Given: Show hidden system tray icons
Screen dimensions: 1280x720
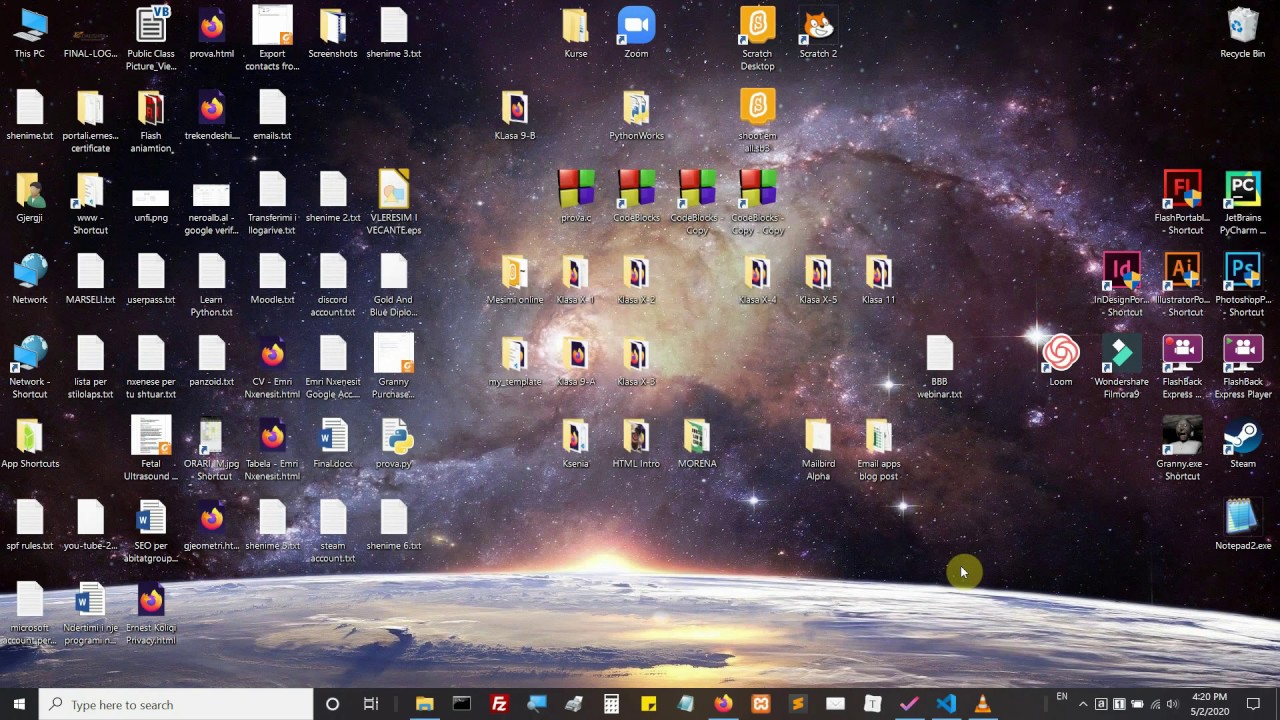Looking at the screenshot, I should point(1082,704).
